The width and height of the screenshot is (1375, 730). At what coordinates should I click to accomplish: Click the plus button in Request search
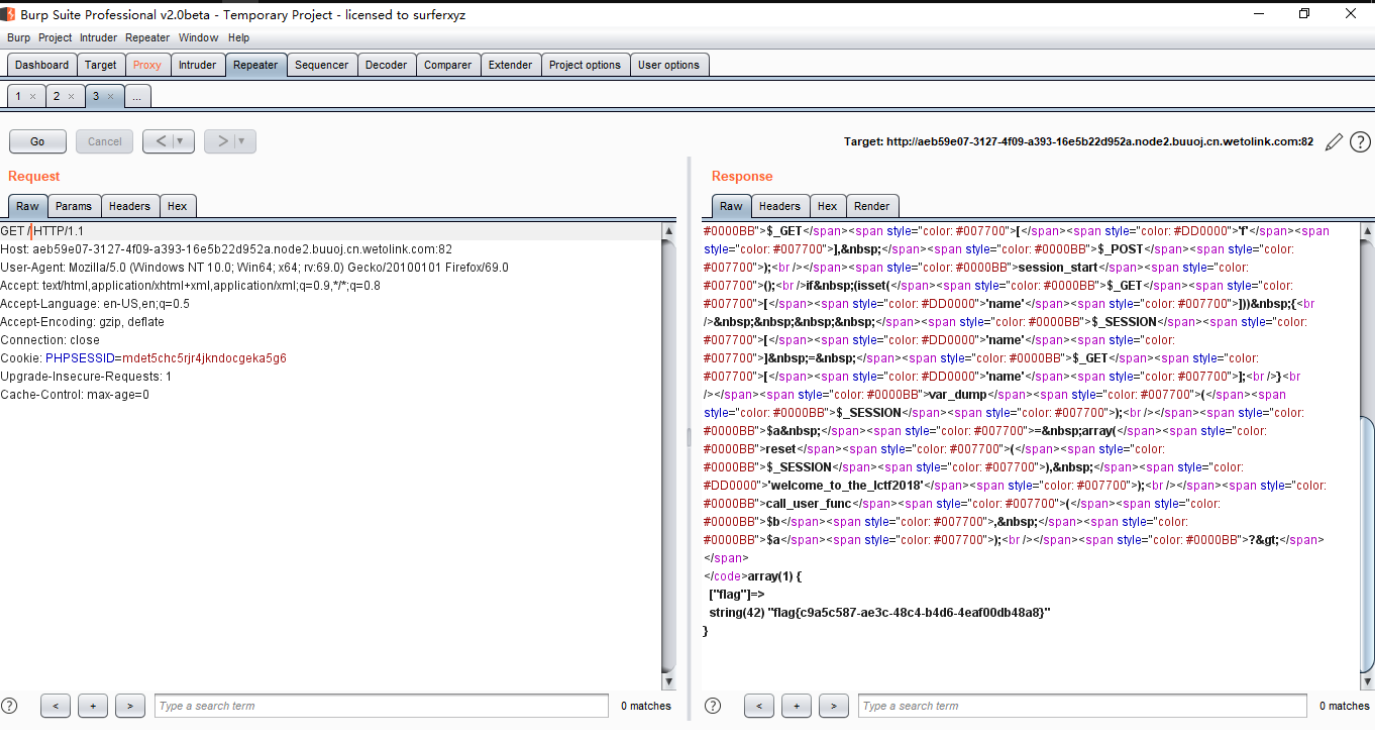point(93,706)
